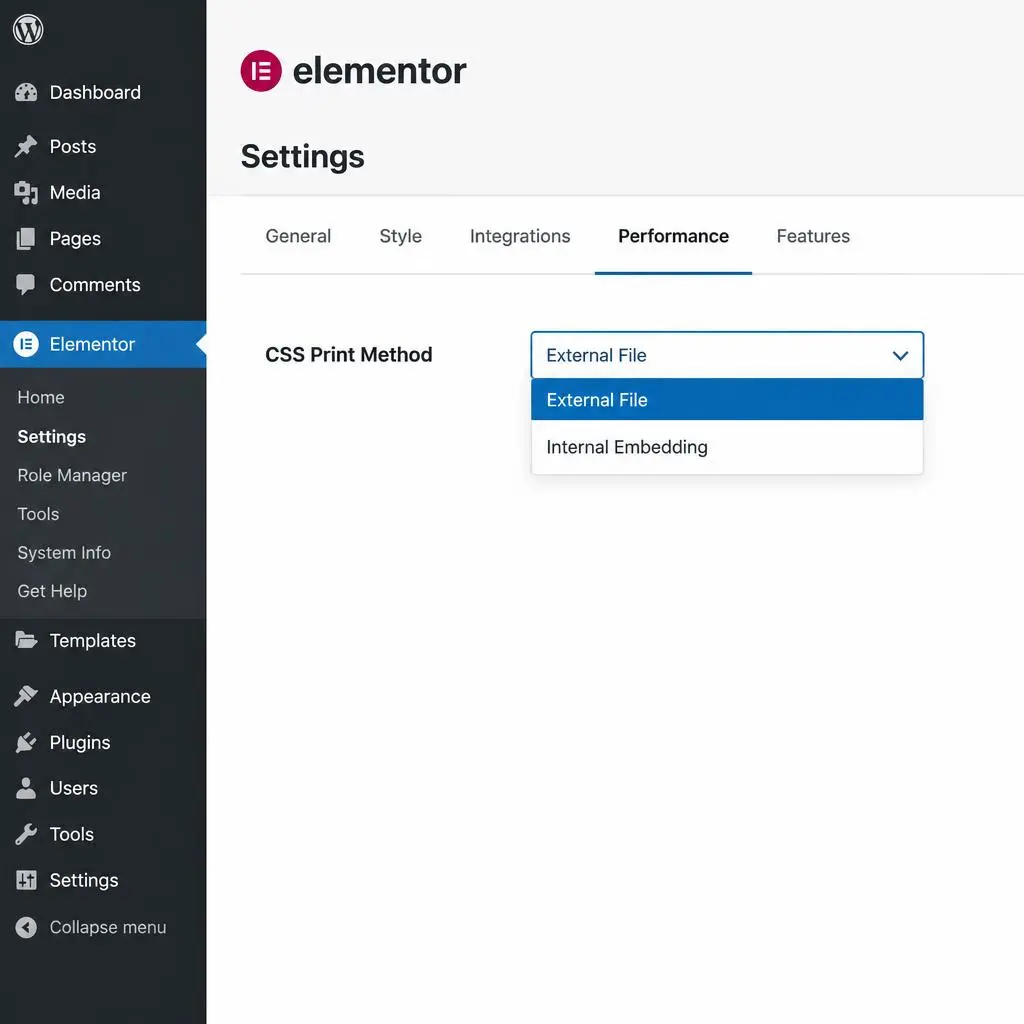
Task: Open the Comments menu label
Action: (x=95, y=285)
